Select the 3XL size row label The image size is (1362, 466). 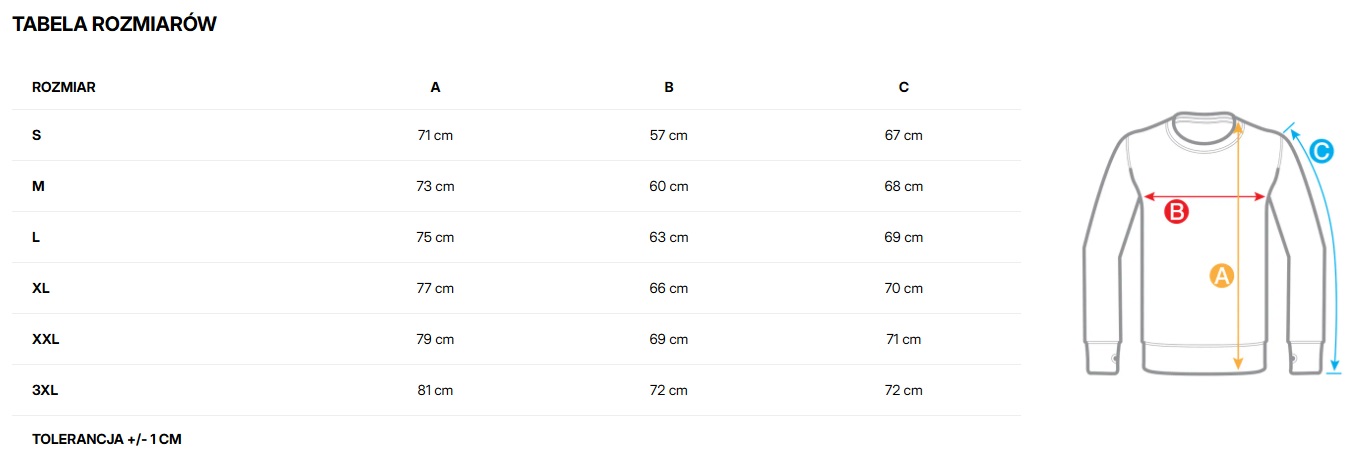[x=45, y=390]
